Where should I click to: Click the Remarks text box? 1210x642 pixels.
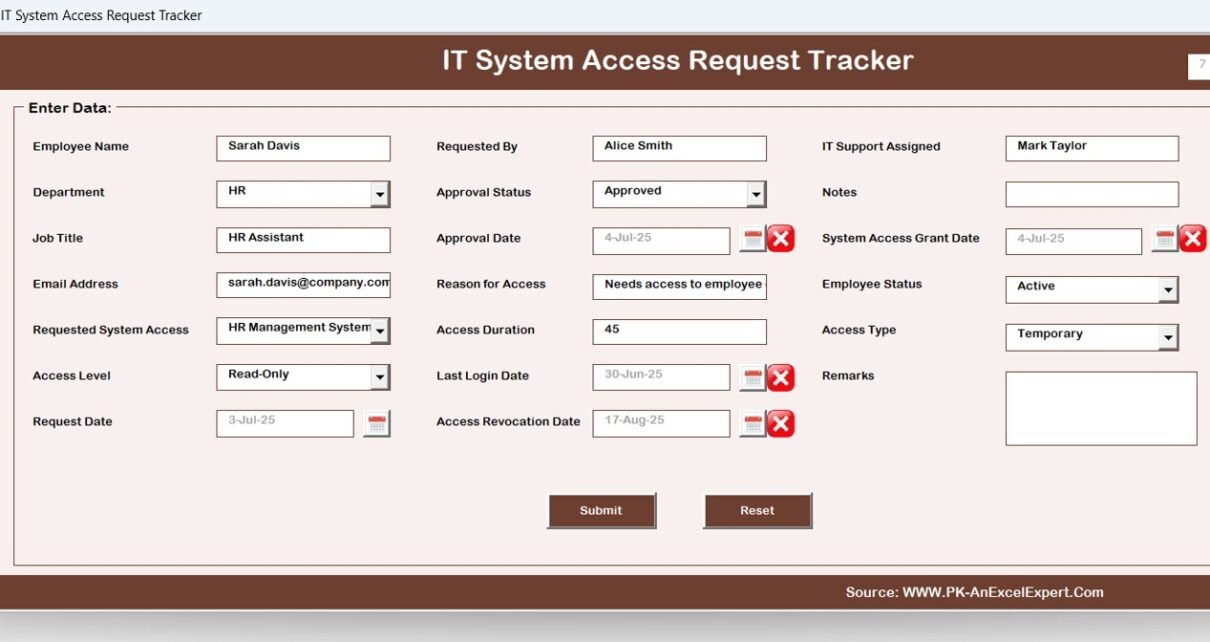click(x=1101, y=407)
